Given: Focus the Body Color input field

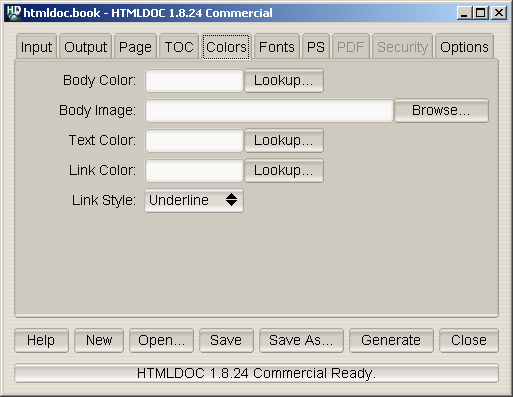Looking at the screenshot, I should coord(194,80).
